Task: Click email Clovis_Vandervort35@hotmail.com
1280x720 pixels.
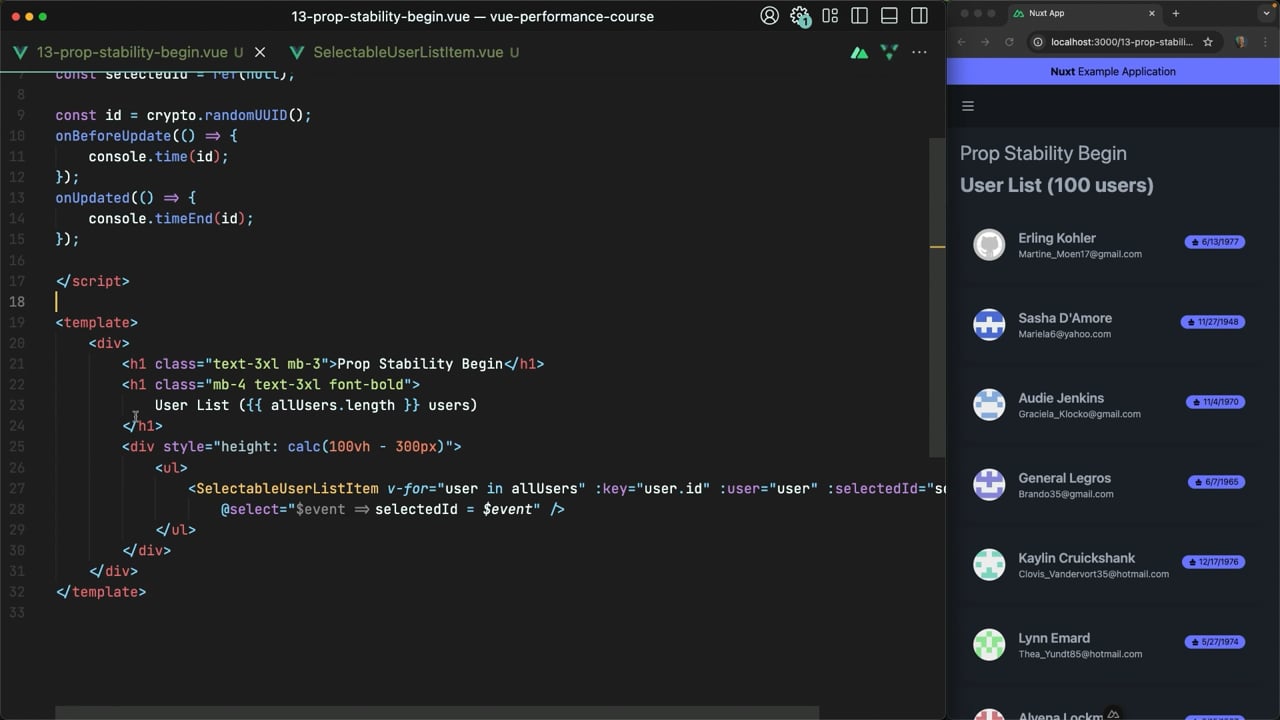Action: (1093, 574)
